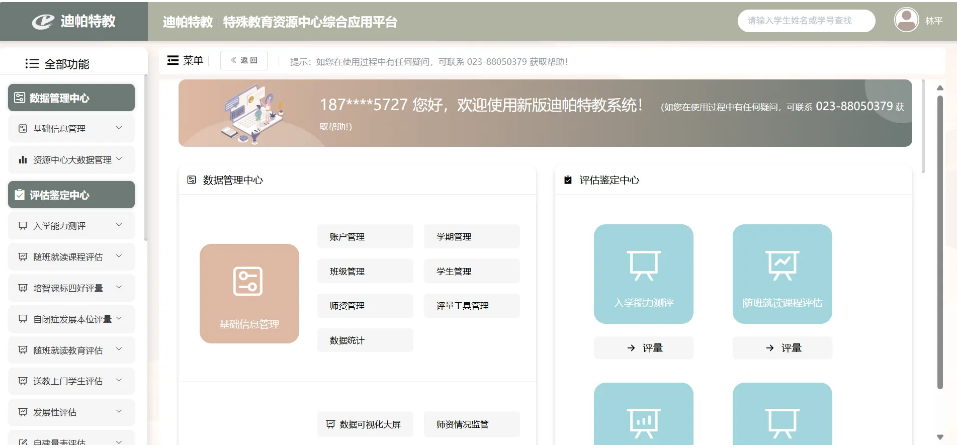Expand the 入学能力测评 sidebar chevron
Image resolution: width=957 pixels, height=448 pixels.
pos(119,225)
